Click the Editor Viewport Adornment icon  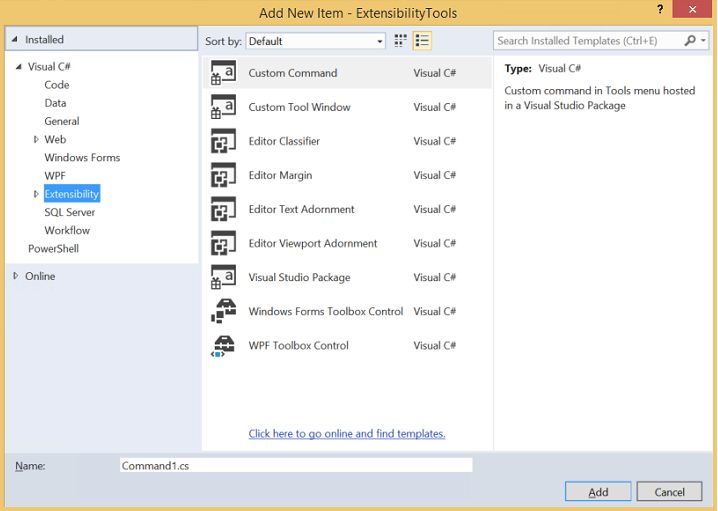pyautogui.click(x=223, y=243)
